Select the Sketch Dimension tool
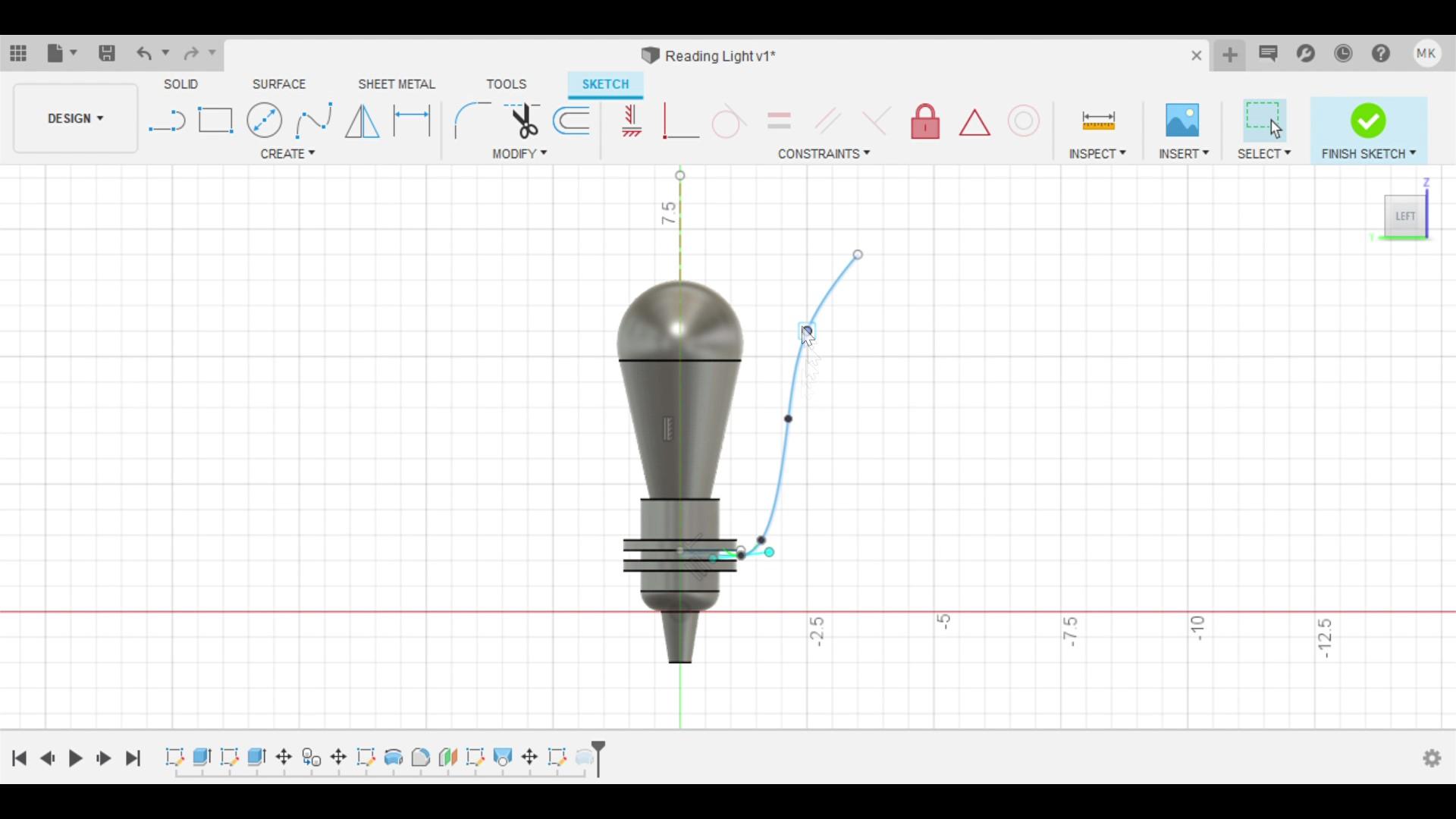1456x819 pixels. pyautogui.click(x=412, y=121)
